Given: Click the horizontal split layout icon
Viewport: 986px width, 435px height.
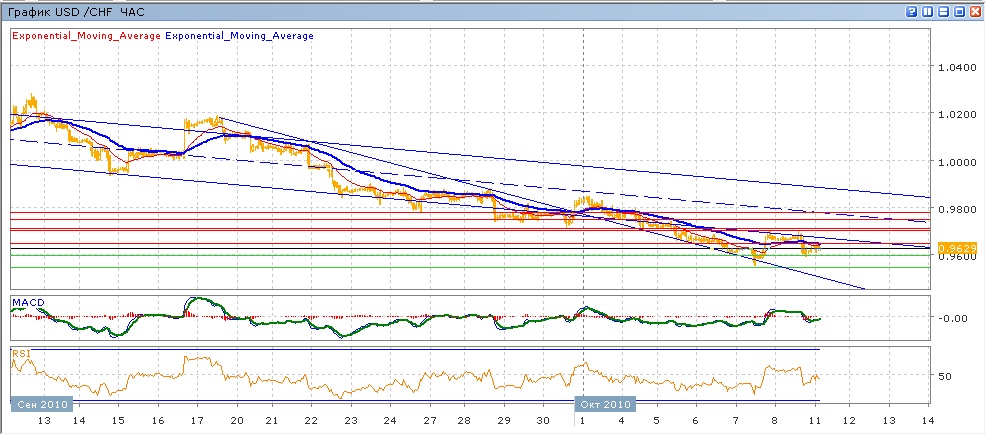Looking at the screenshot, I should 944,11.
